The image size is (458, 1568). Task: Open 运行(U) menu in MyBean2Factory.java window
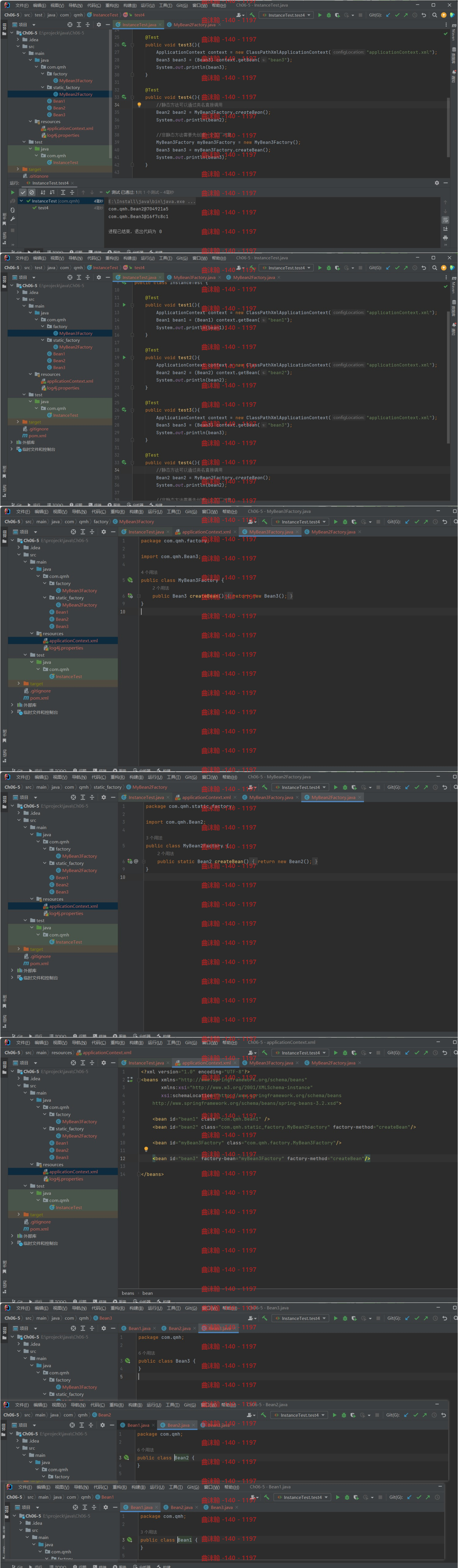[155, 777]
